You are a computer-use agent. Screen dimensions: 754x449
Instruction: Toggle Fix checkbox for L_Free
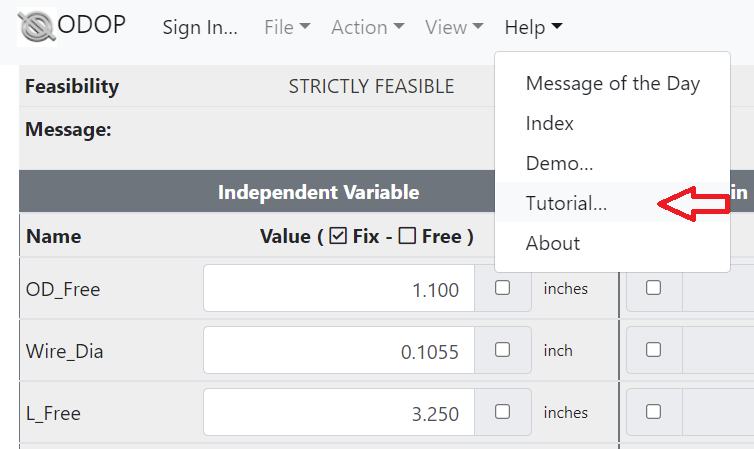pos(503,412)
